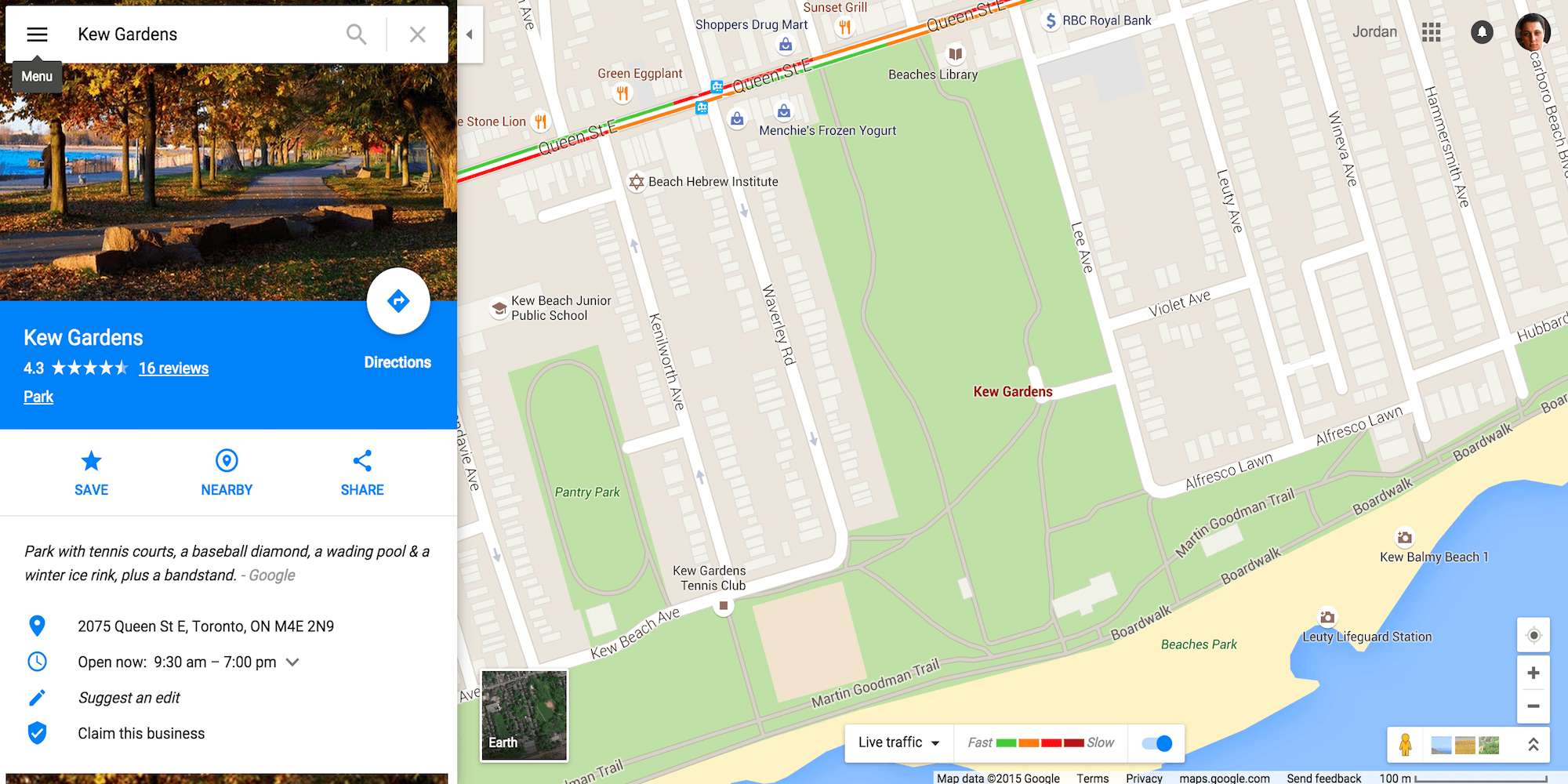Click the Menchie's Frozen Yogurt marker
Image resolution: width=1568 pixels, height=784 pixels.
click(x=784, y=111)
